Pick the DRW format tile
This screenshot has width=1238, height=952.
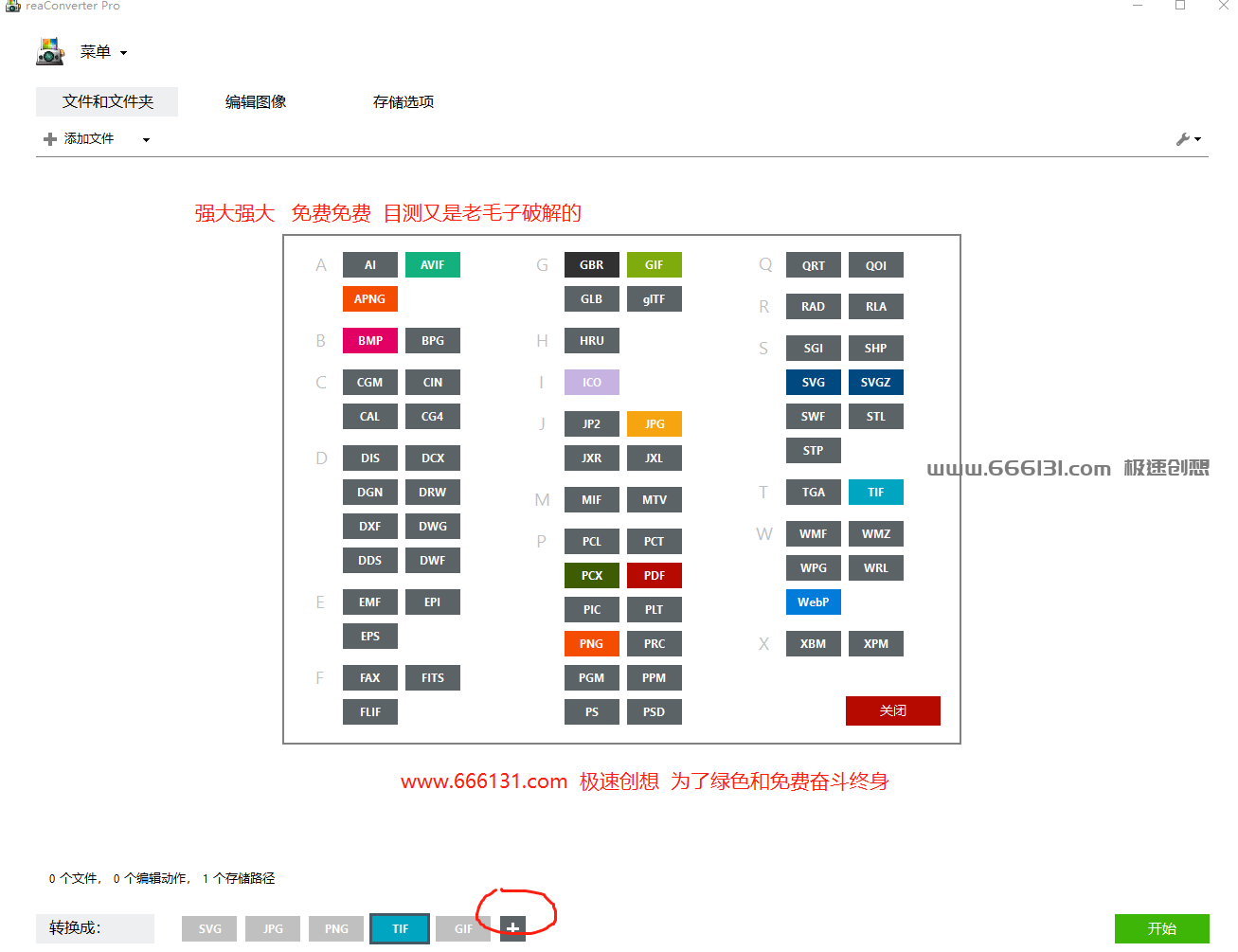click(433, 493)
